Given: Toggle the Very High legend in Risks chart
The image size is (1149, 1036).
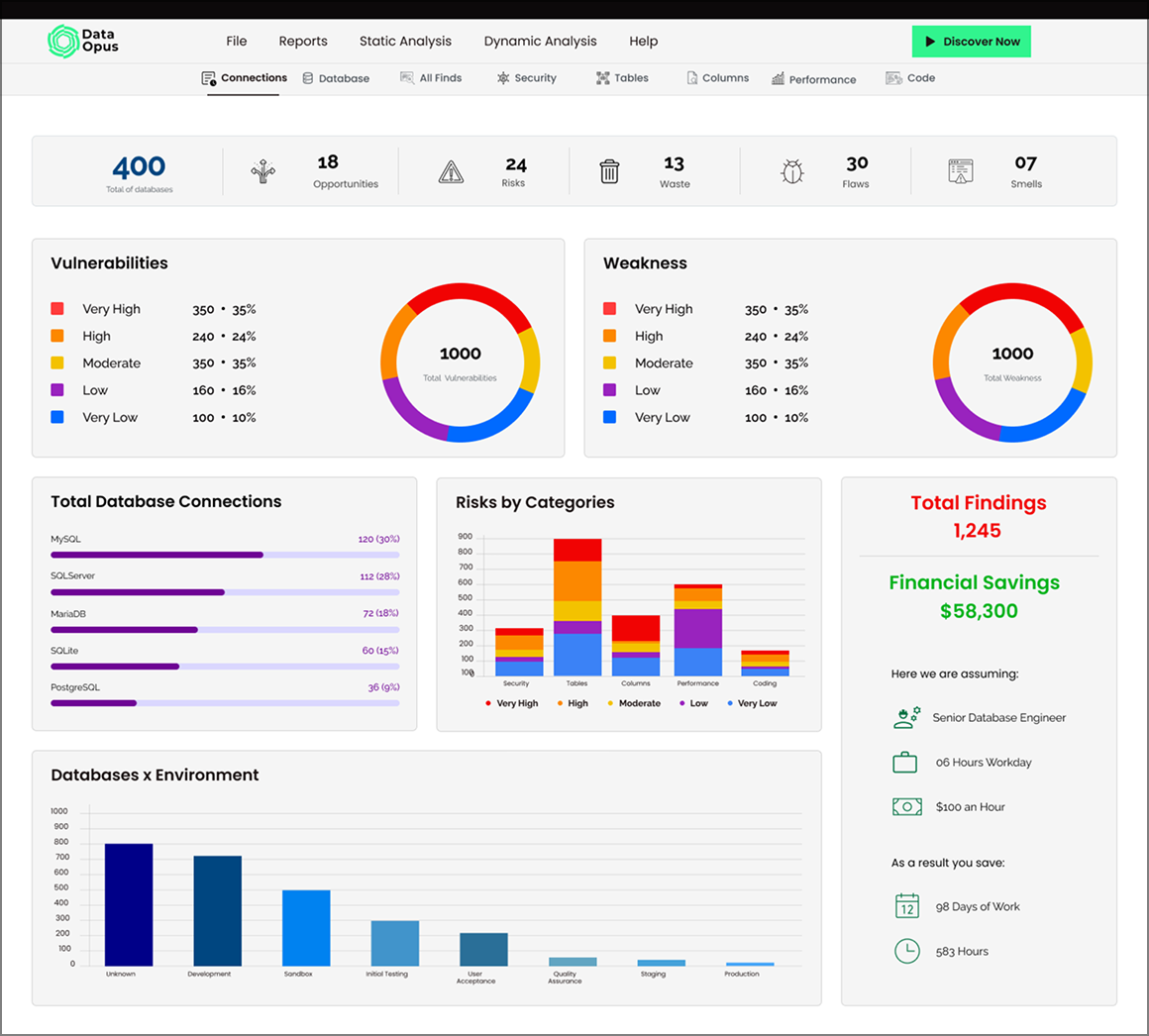Looking at the screenshot, I should [511, 703].
